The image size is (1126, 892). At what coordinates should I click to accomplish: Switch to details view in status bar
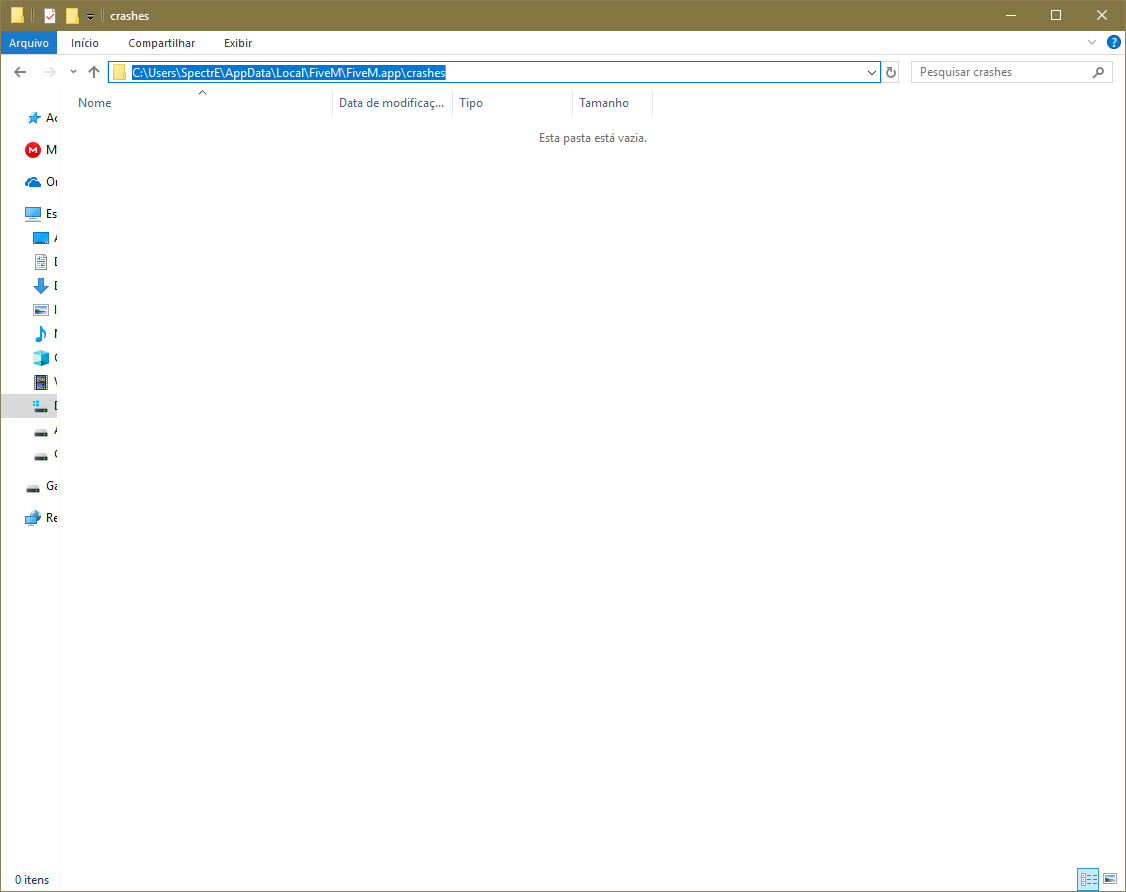coord(1089,878)
